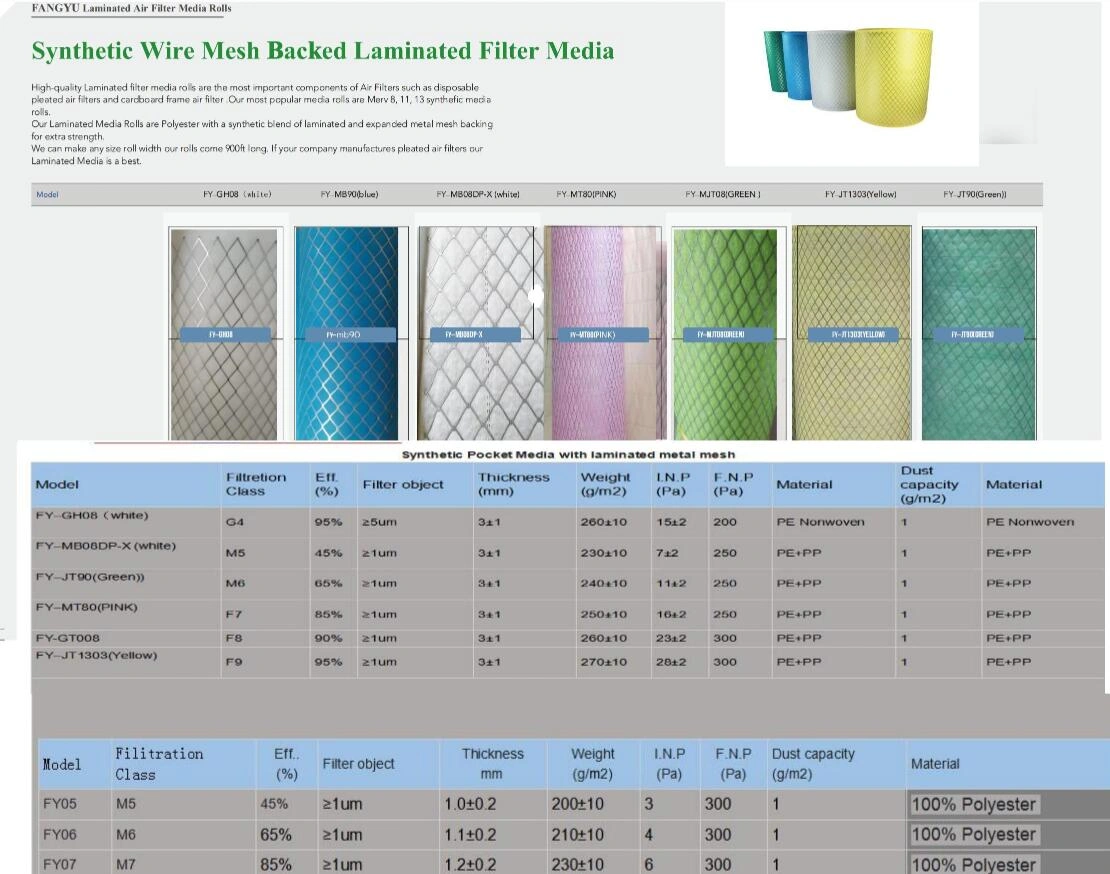
Task: Click the yellow FY-JT1303 roll picture
Action: [x=852, y=330]
